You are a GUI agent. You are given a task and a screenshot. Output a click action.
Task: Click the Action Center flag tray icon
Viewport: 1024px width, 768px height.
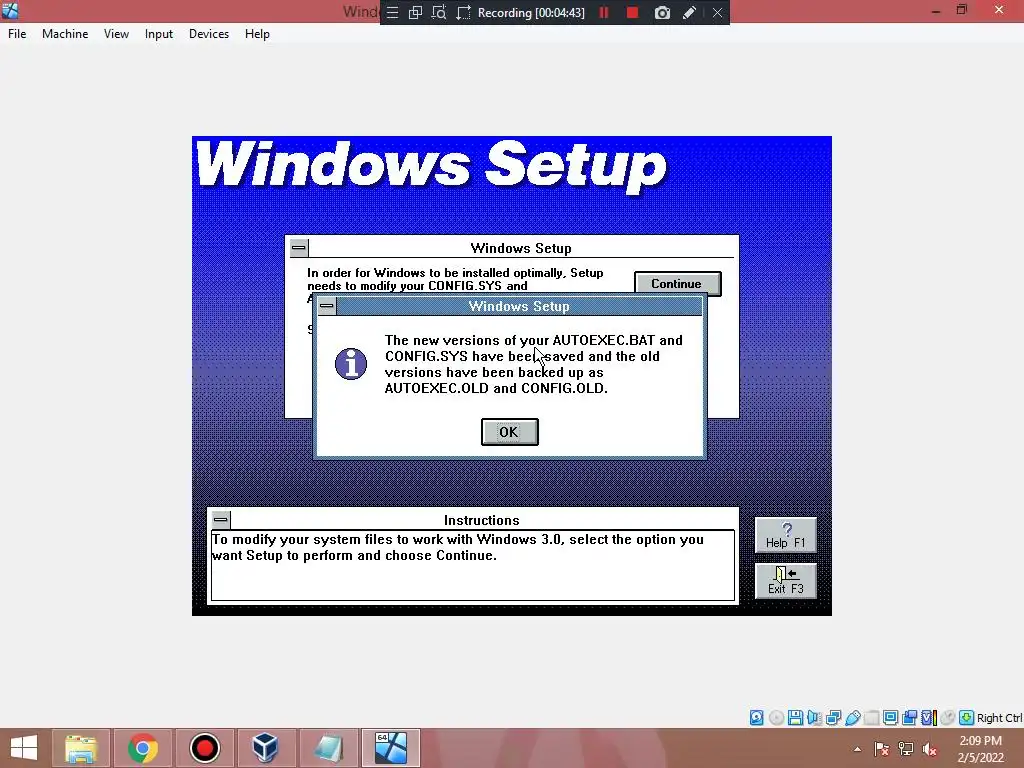882,749
